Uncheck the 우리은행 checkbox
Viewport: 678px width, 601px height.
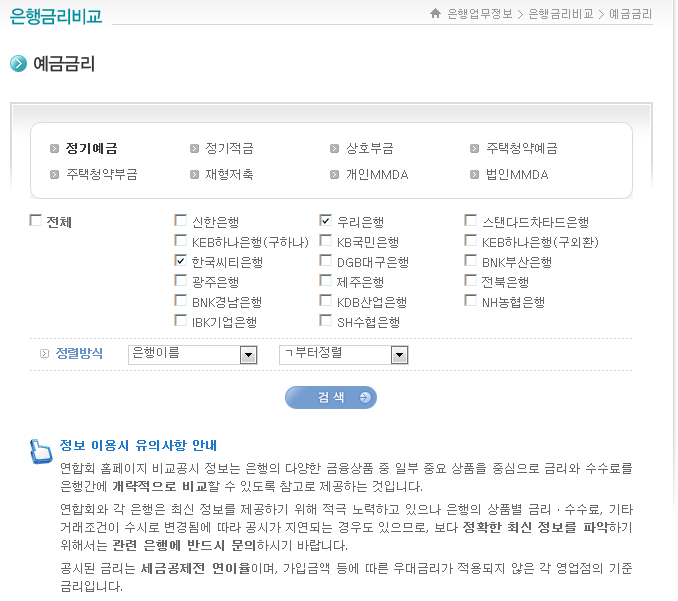point(326,221)
